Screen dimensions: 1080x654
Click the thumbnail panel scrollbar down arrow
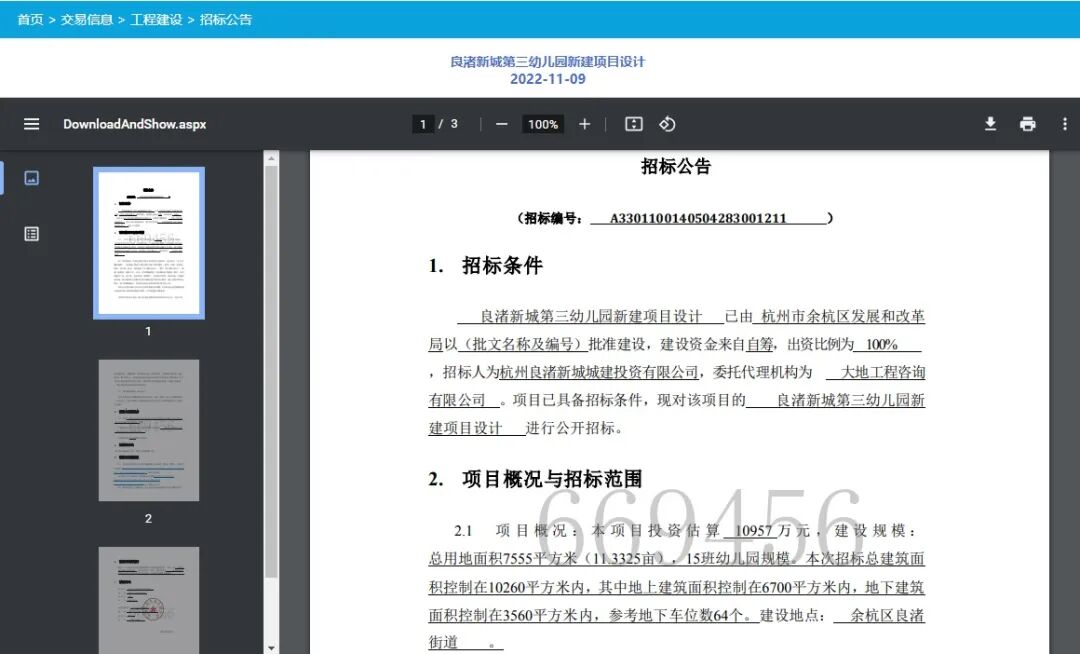click(271, 648)
